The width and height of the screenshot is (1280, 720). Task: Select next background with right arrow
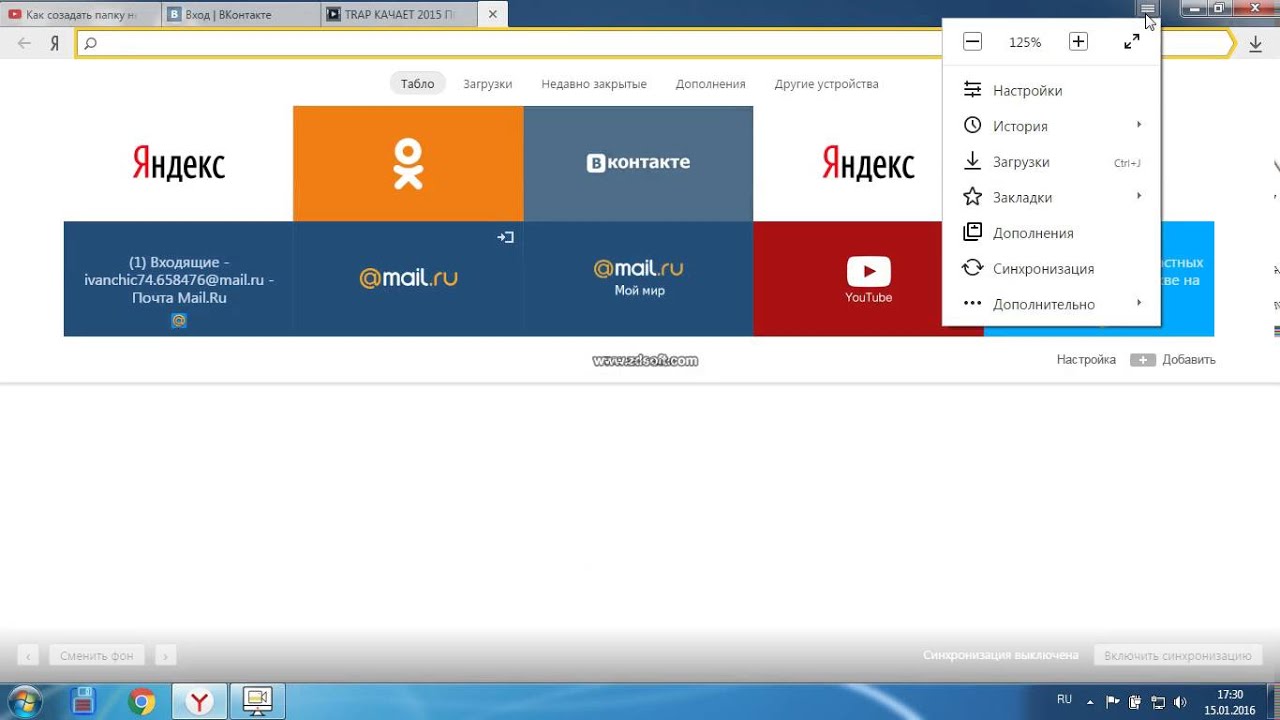point(165,656)
